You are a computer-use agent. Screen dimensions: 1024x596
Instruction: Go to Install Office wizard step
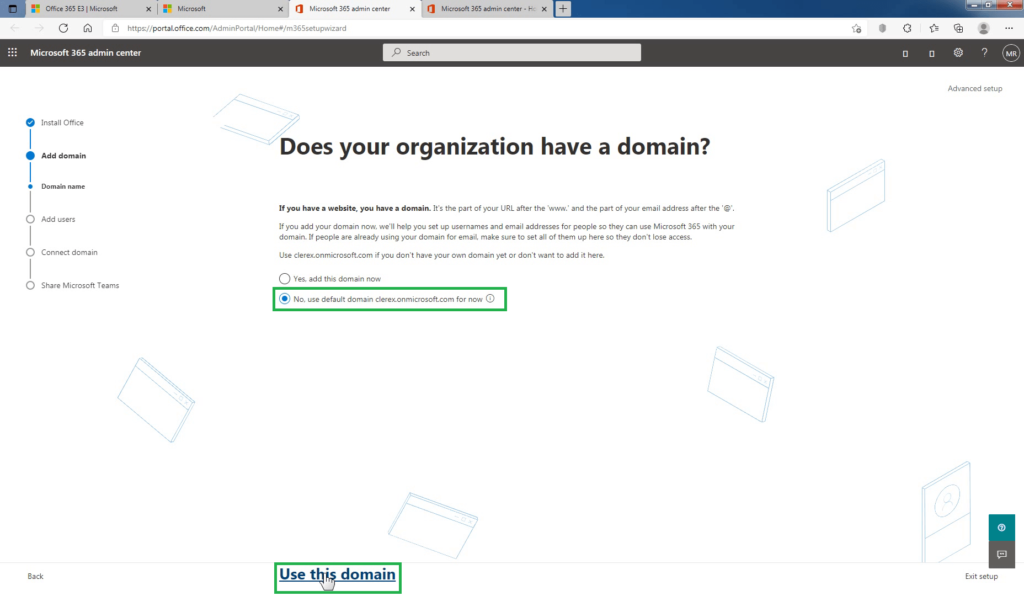(62, 123)
